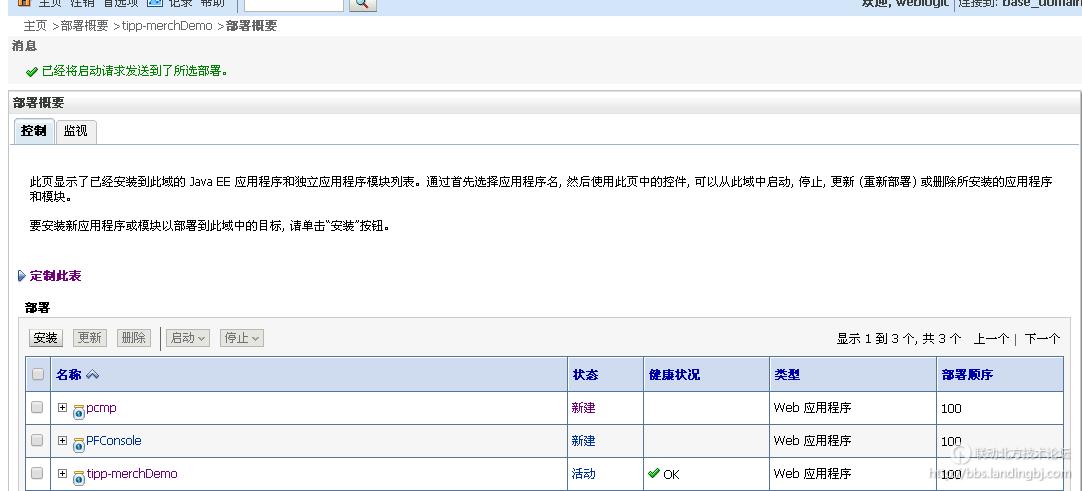The image size is (1082, 491).
Task: Expand the pcmp deployment tree node
Action: coord(62,407)
